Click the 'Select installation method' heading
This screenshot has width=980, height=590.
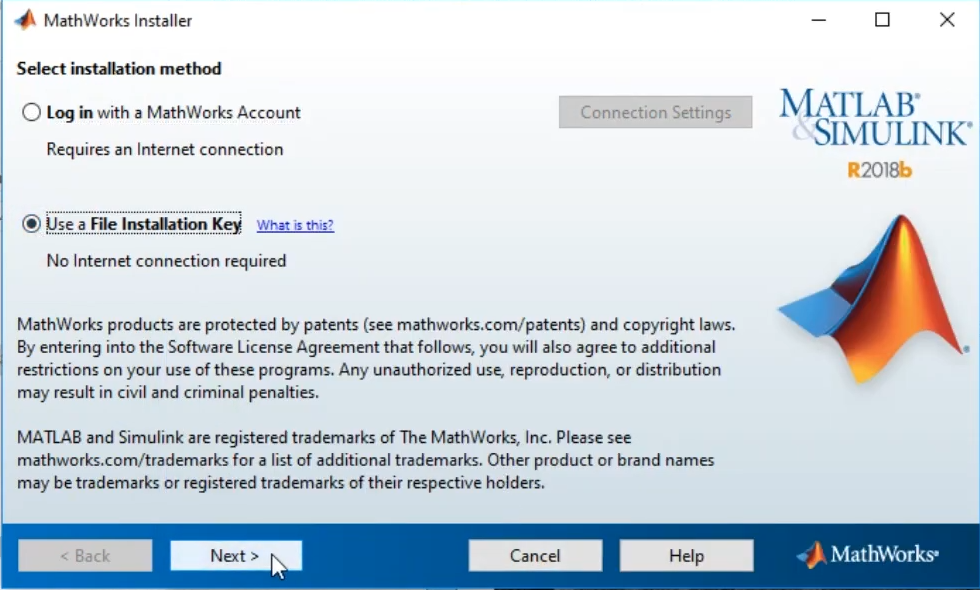[x=119, y=69]
